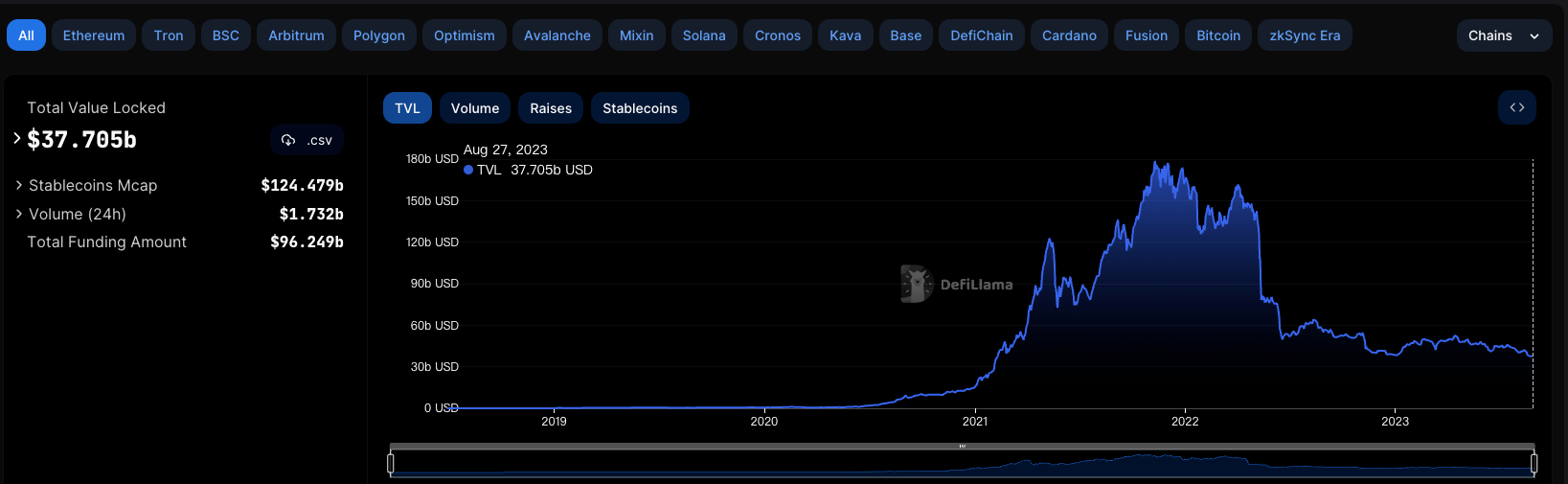Viewport: 1568px width, 484px height.
Task: Click the 2022 x-axis label
Action: click(1185, 421)
